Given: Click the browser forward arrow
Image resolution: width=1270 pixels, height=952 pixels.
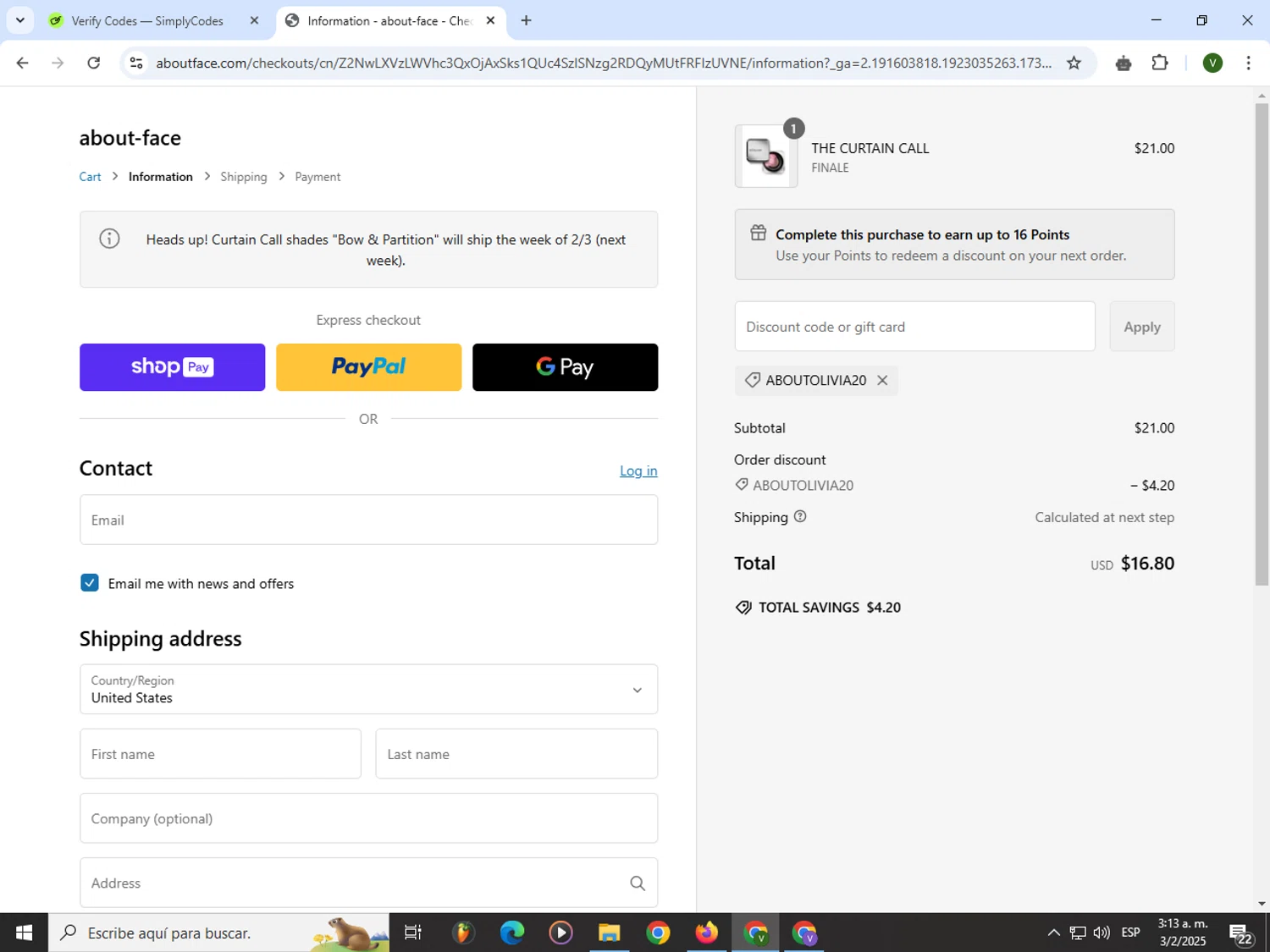Looking at the screenshot, I should pos(58,63).
